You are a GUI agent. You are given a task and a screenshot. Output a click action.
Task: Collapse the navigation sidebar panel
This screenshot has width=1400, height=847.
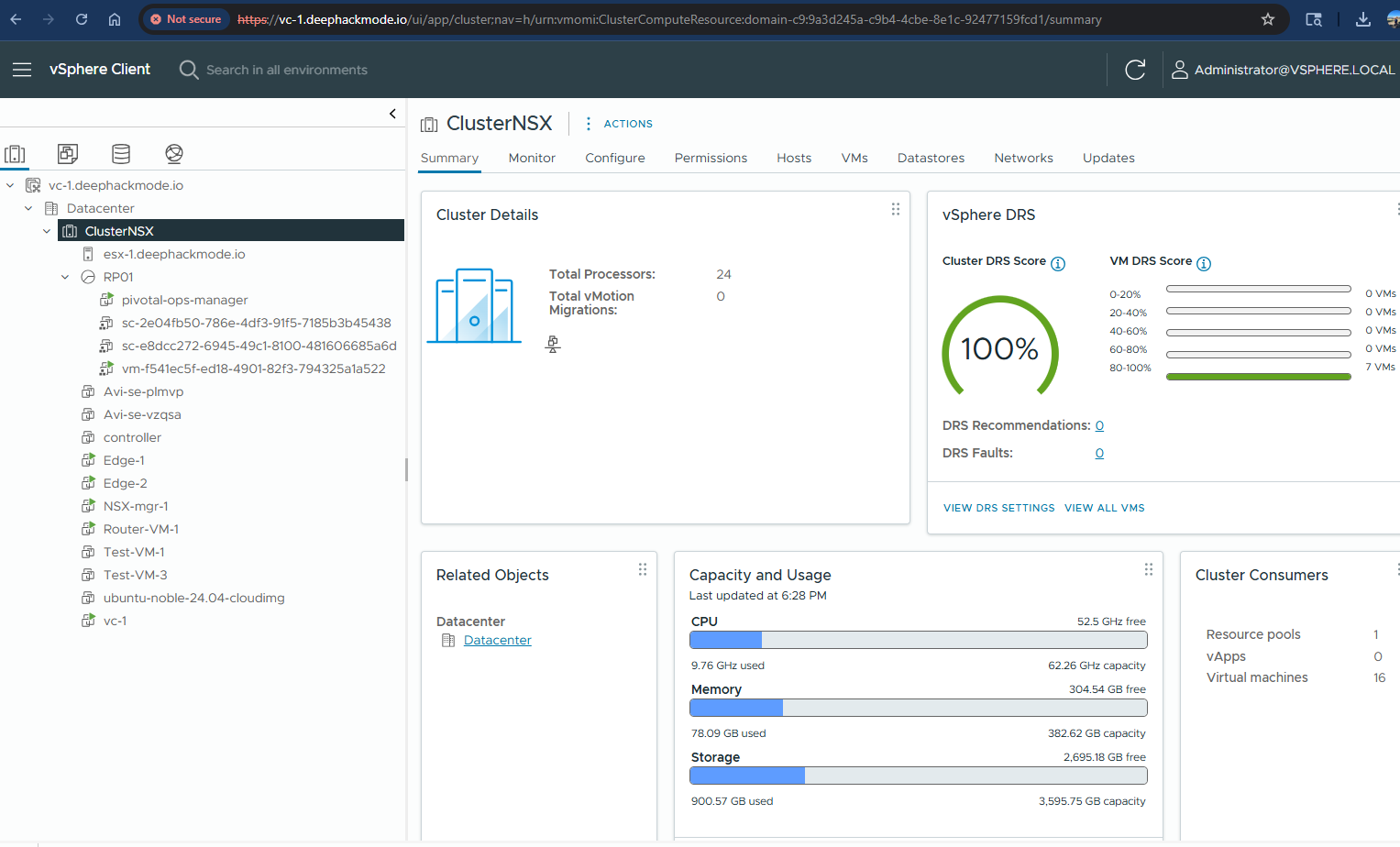392,114
